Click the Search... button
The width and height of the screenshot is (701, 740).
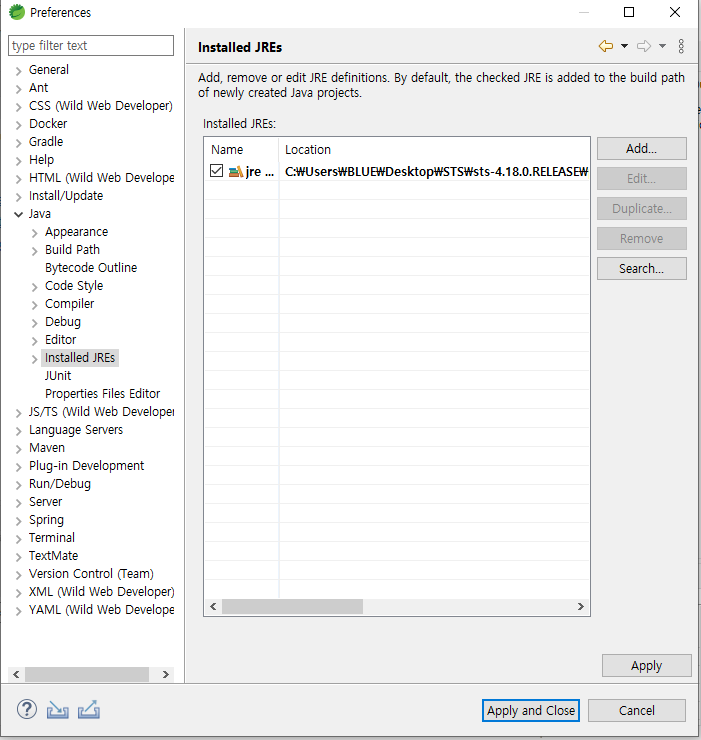642,269
